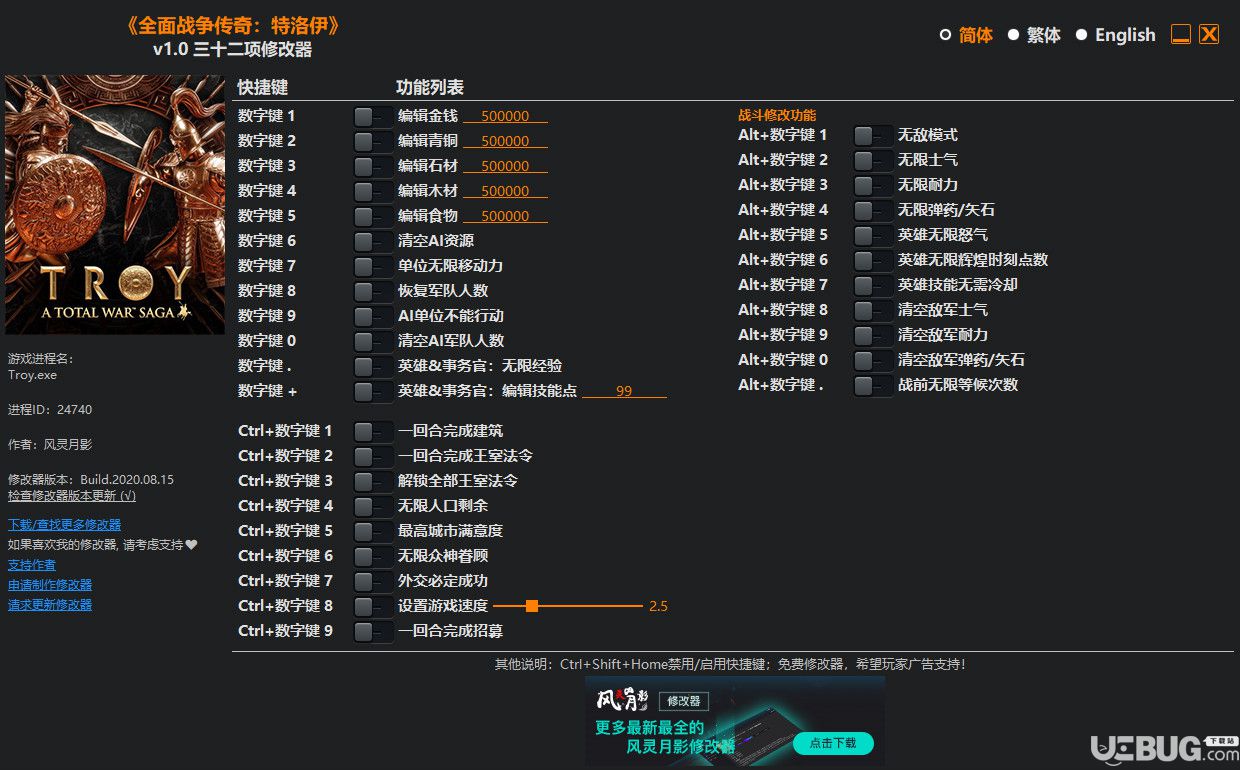Click 快捷键 column header

[263, 87]
